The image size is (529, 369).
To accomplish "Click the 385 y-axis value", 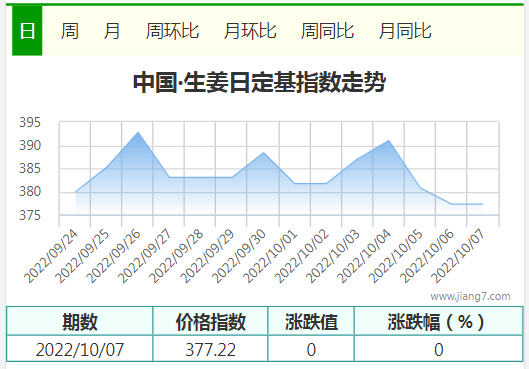I will coord(30,169).
